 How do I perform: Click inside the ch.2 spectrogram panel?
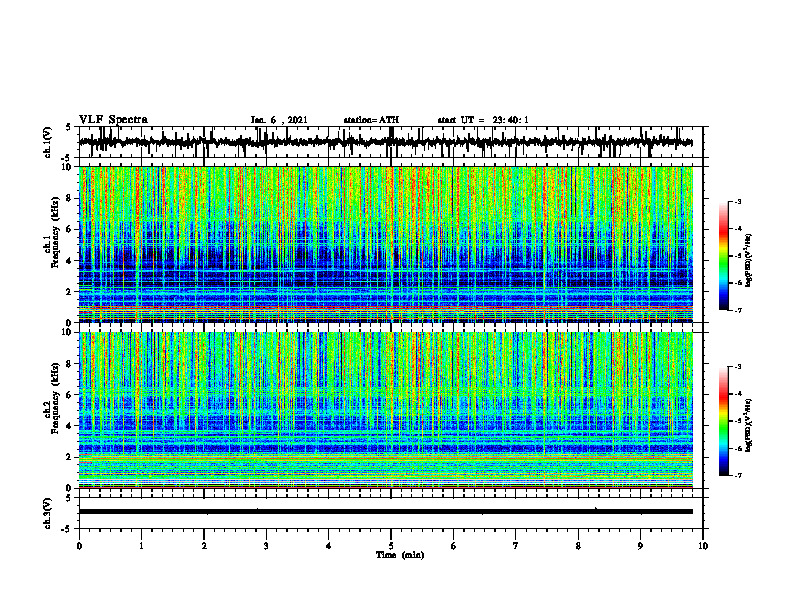(385, 410)
